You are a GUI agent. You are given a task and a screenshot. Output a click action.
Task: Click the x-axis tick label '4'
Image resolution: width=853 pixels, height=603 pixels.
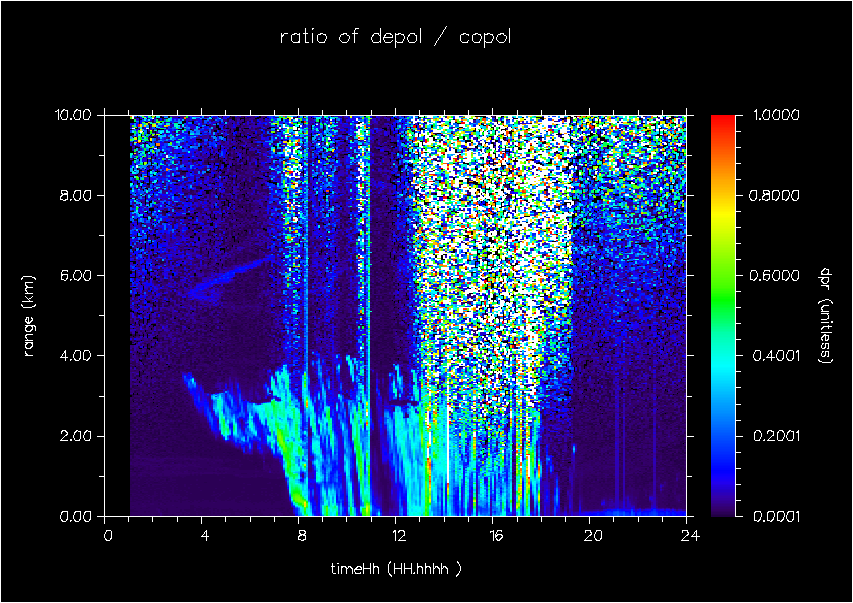(x=205, y=536)
